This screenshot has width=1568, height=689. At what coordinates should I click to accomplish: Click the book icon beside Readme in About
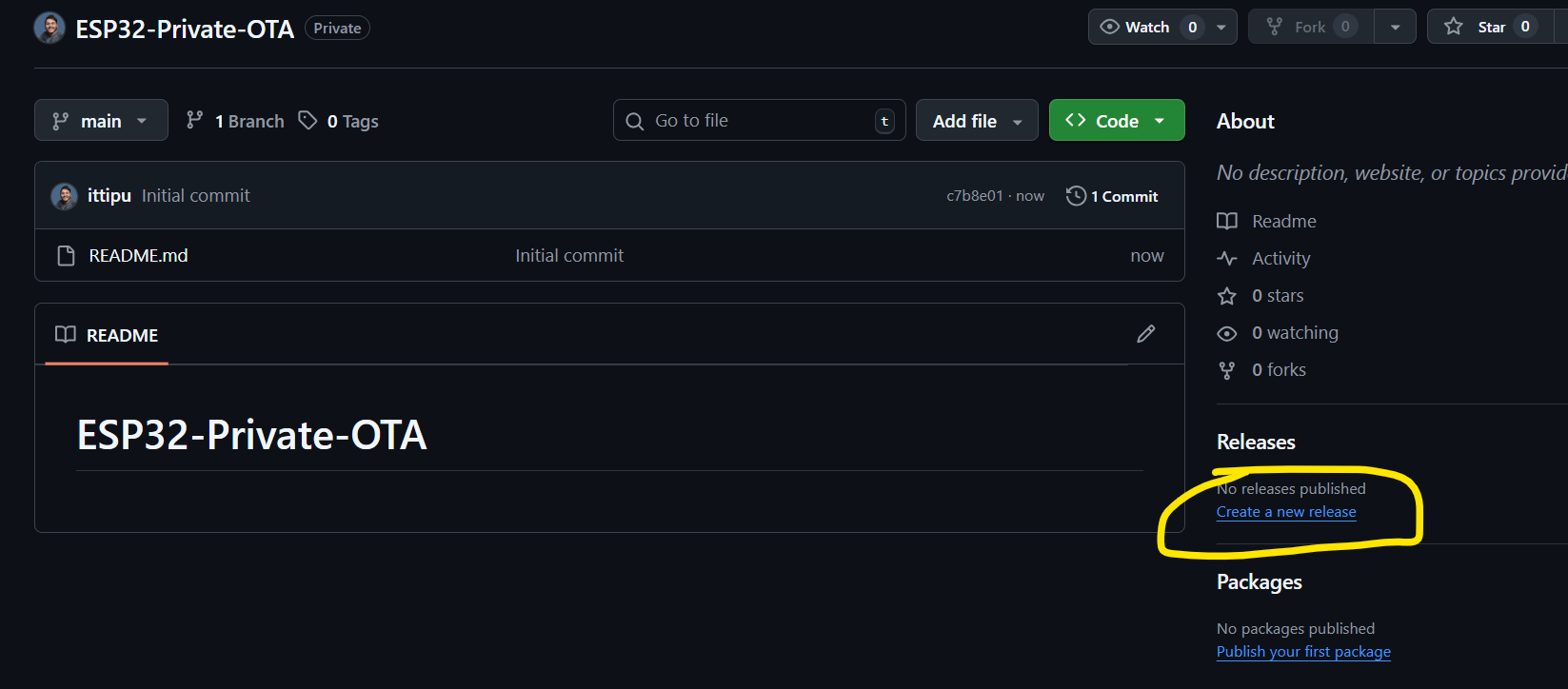pos(1227,222)
